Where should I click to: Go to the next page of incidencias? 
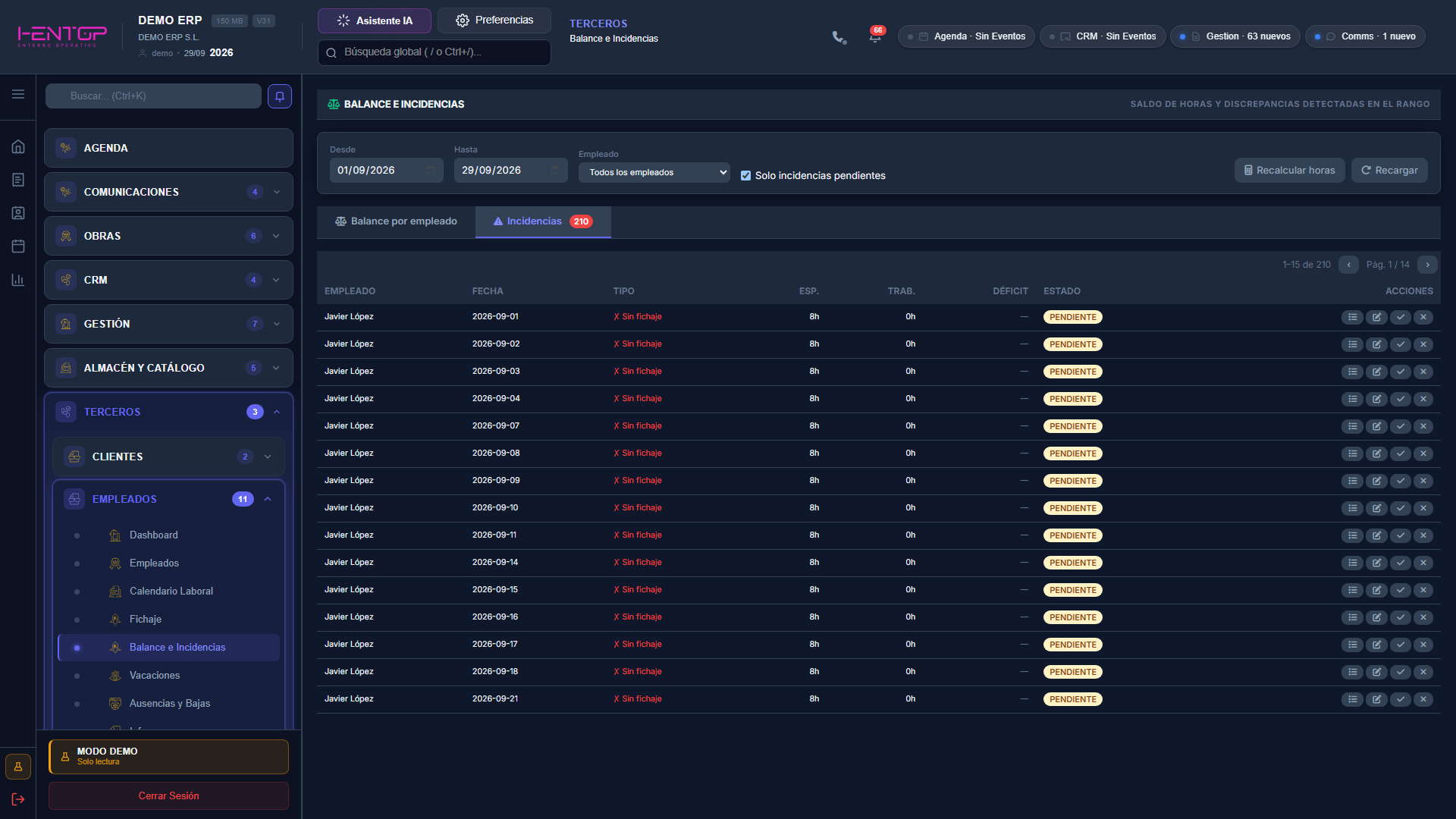(1427, 265)
